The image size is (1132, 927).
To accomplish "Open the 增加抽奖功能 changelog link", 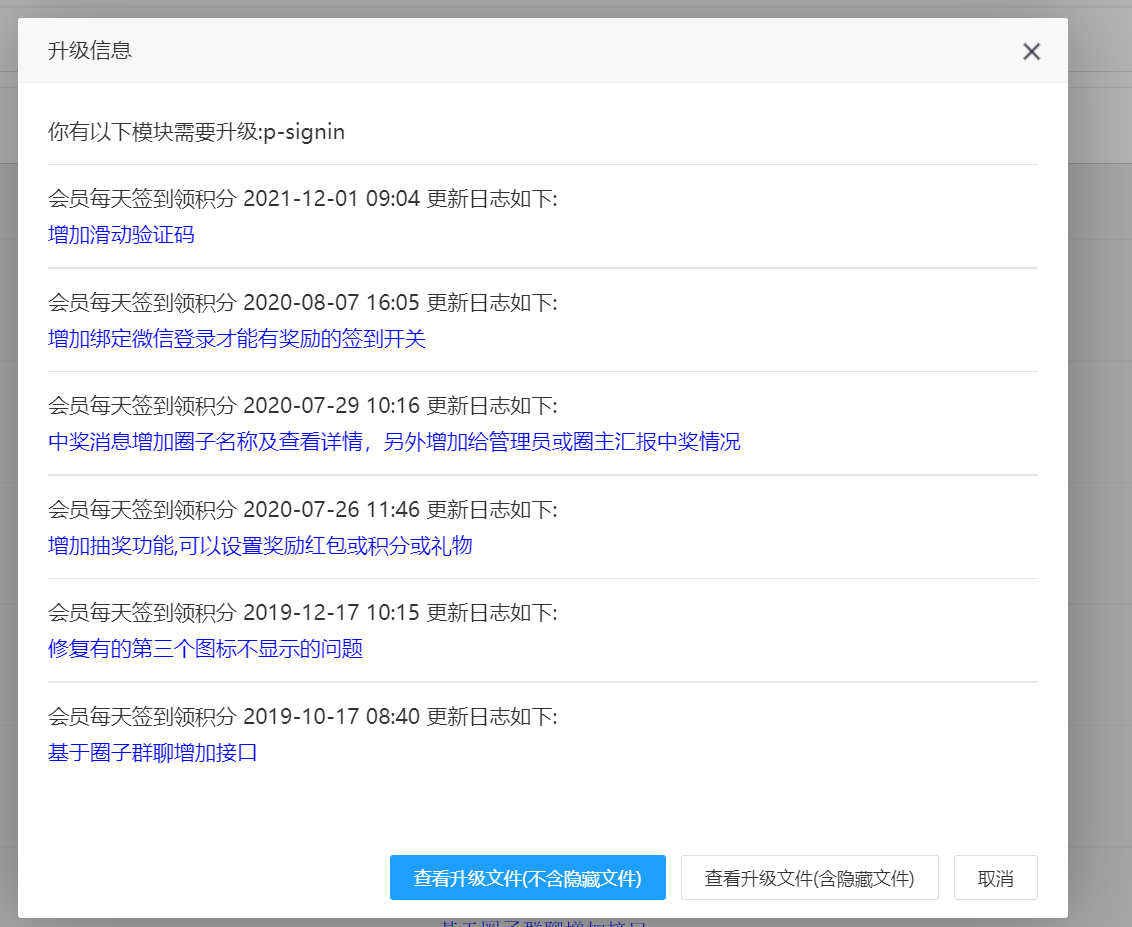I will tap(260, 546).
